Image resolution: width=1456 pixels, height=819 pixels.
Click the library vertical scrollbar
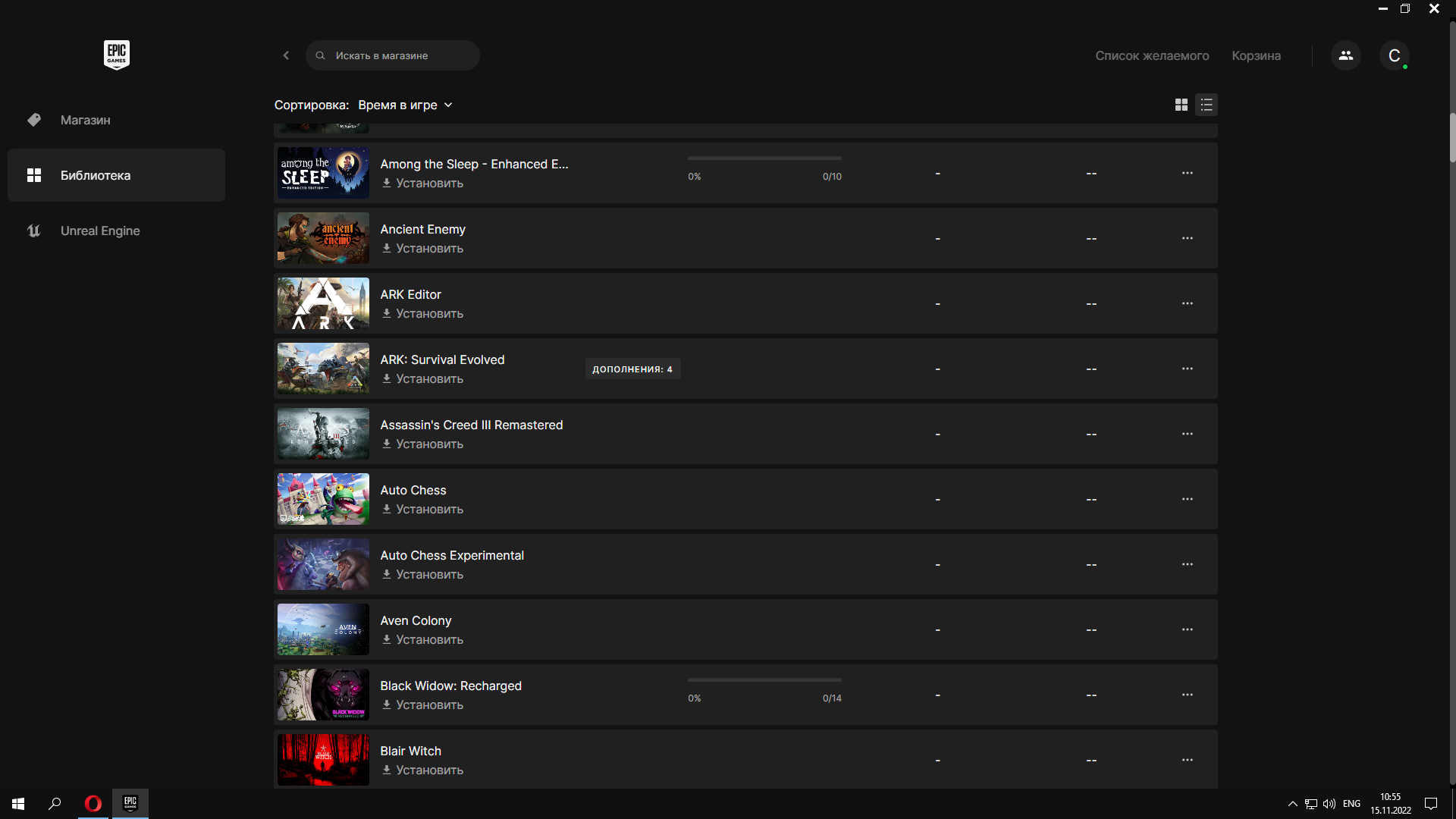[1452, 137]
